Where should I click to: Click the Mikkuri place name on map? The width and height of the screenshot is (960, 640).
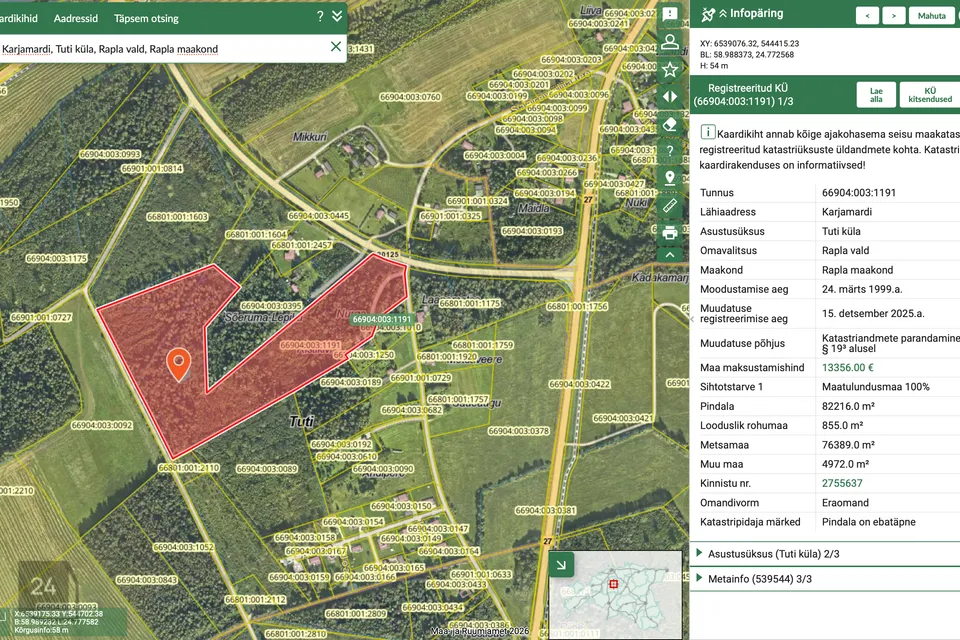point(310,137)
